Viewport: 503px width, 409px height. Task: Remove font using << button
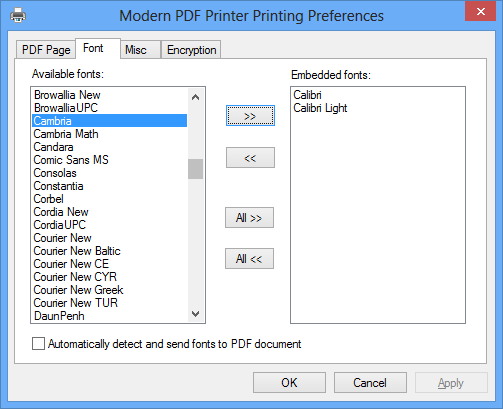(250, 158)
